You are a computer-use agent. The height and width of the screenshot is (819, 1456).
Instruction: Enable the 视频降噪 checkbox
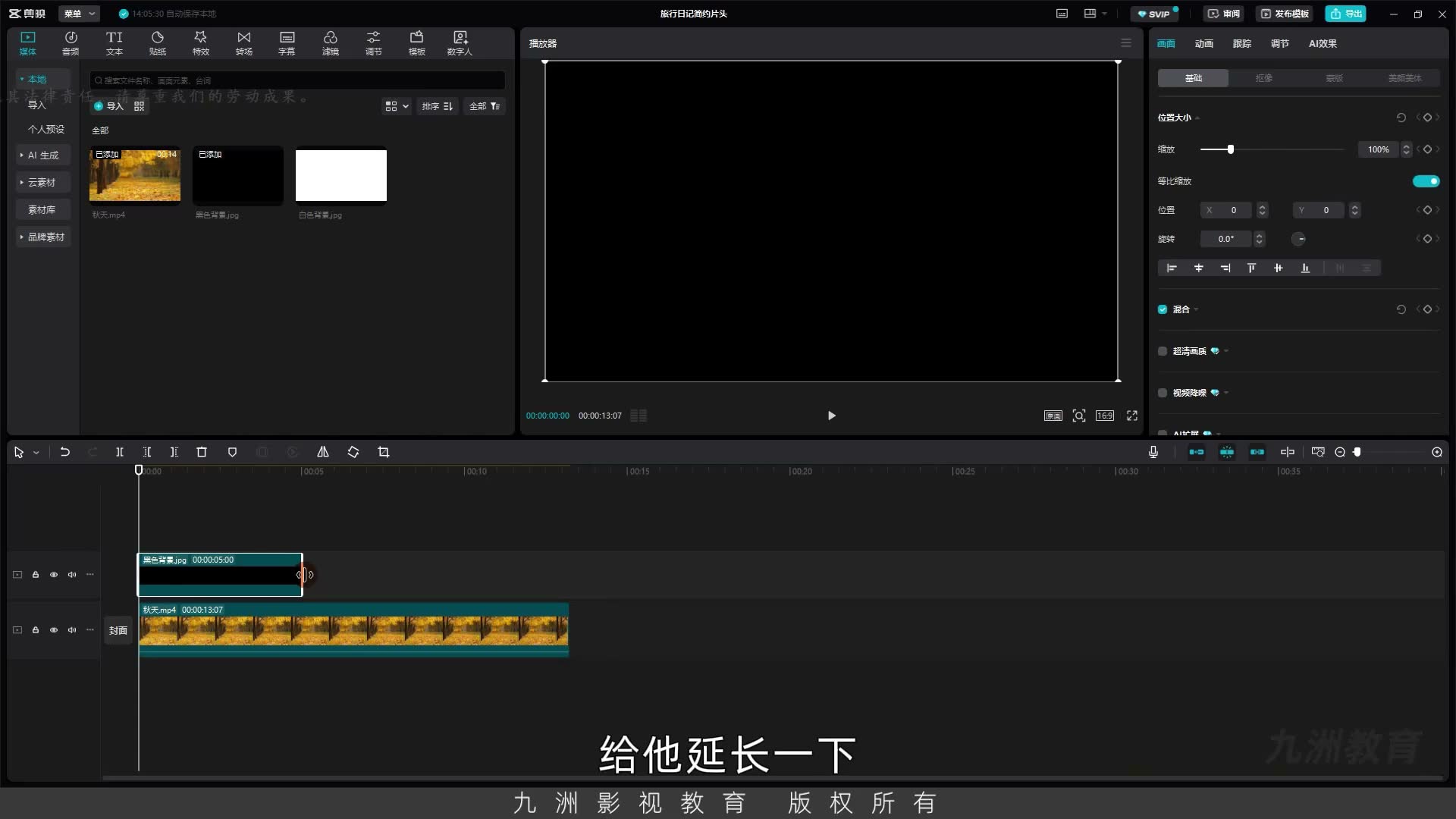pos(1163,393)
